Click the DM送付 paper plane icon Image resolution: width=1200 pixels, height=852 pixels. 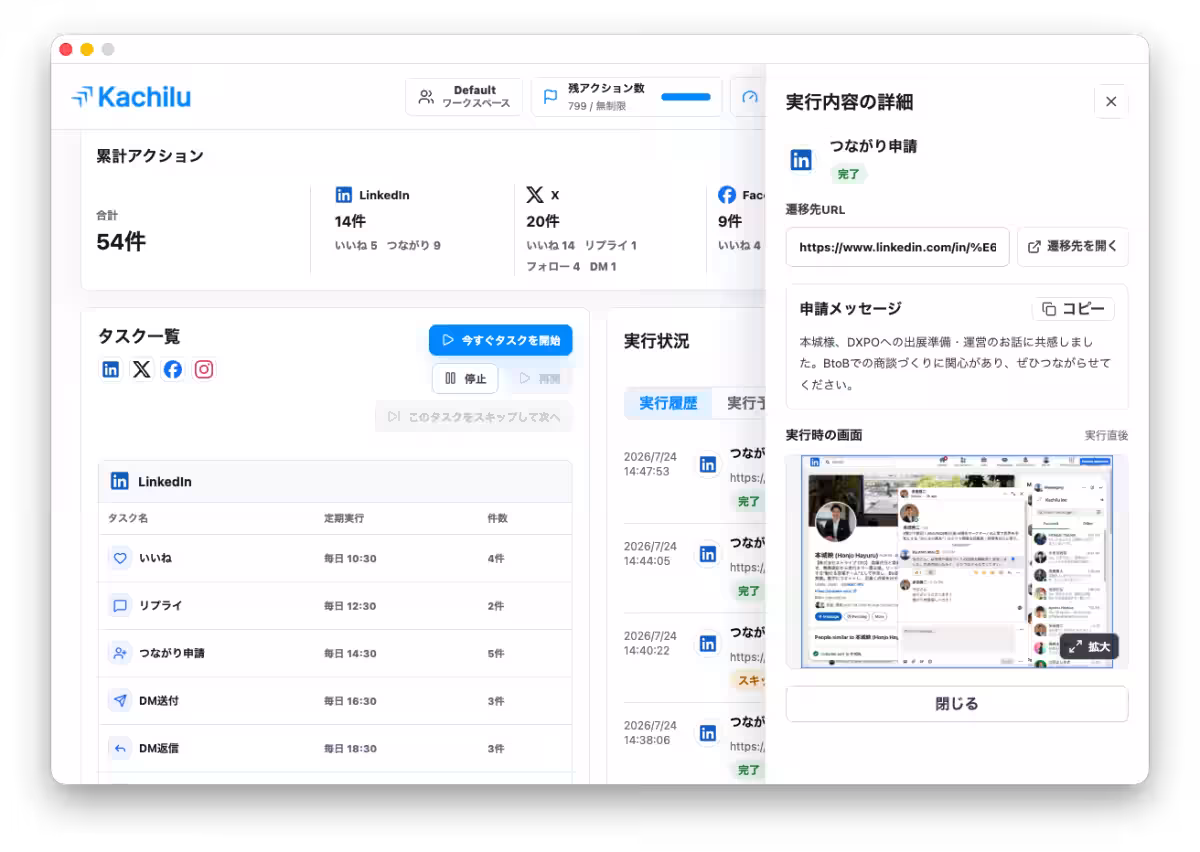(120, 701)
